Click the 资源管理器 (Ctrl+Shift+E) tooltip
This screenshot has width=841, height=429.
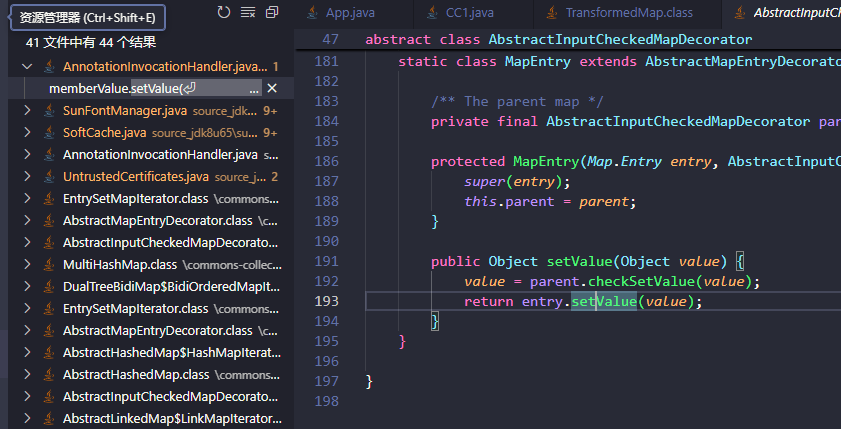point(87,18)
